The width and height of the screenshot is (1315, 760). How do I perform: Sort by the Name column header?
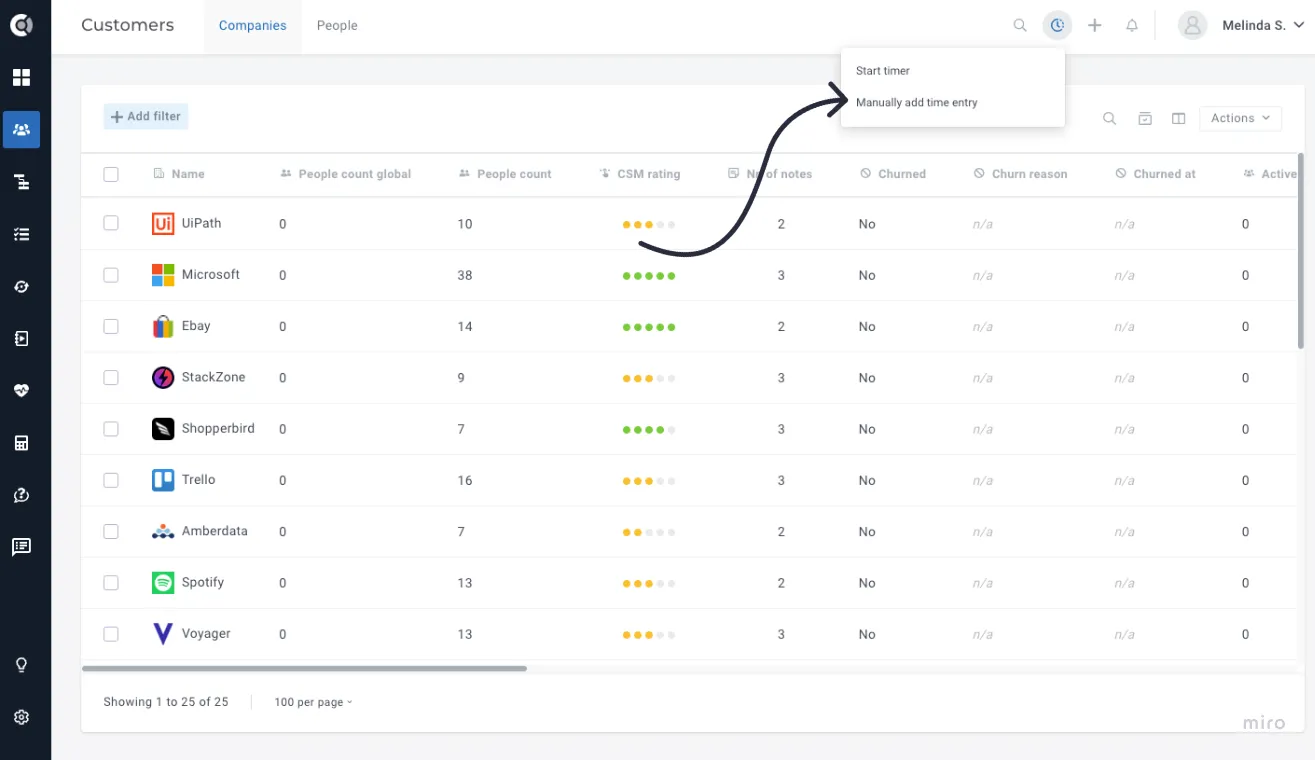(179, 174)
